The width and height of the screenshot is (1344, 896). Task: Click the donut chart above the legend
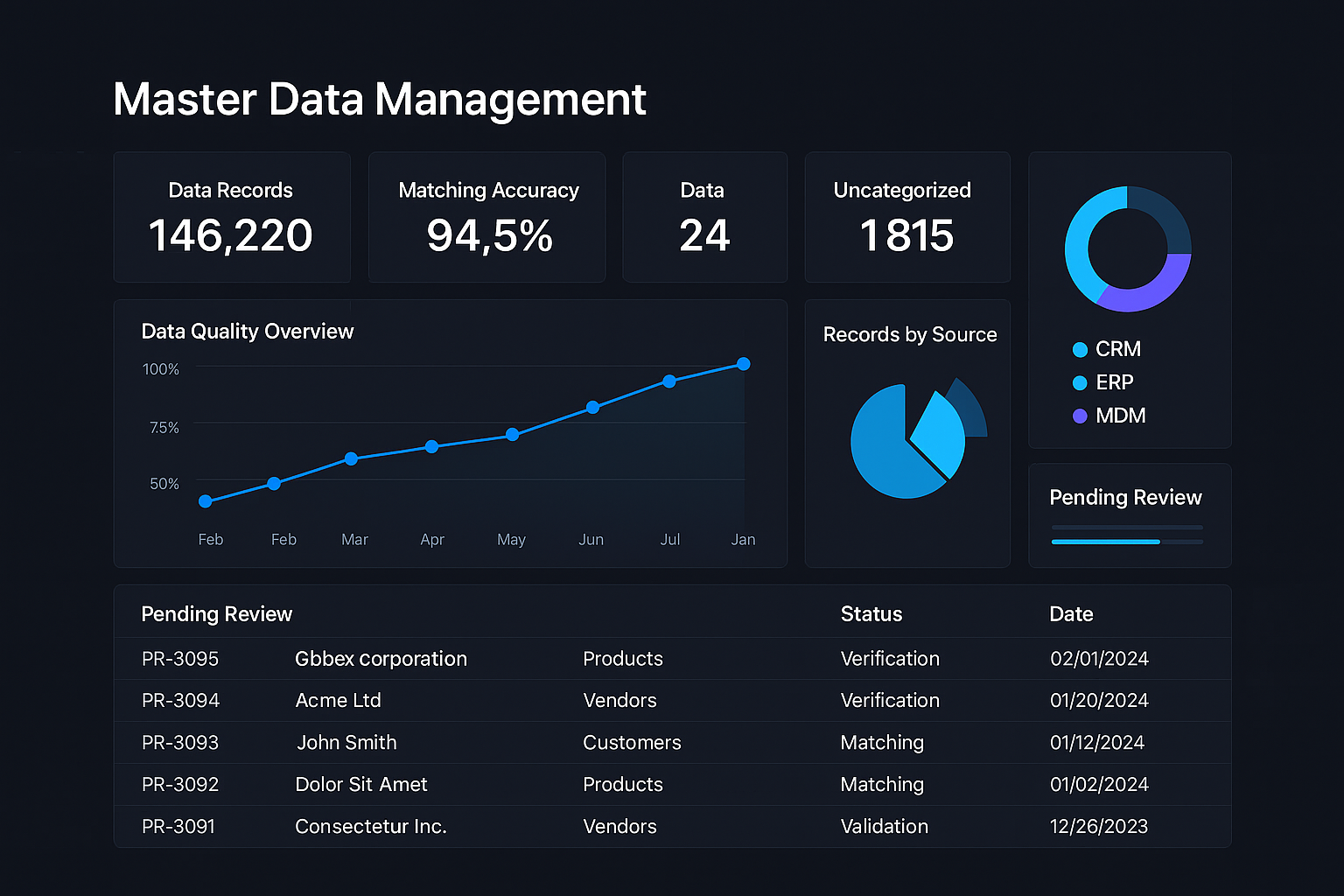pos(1127,248)
